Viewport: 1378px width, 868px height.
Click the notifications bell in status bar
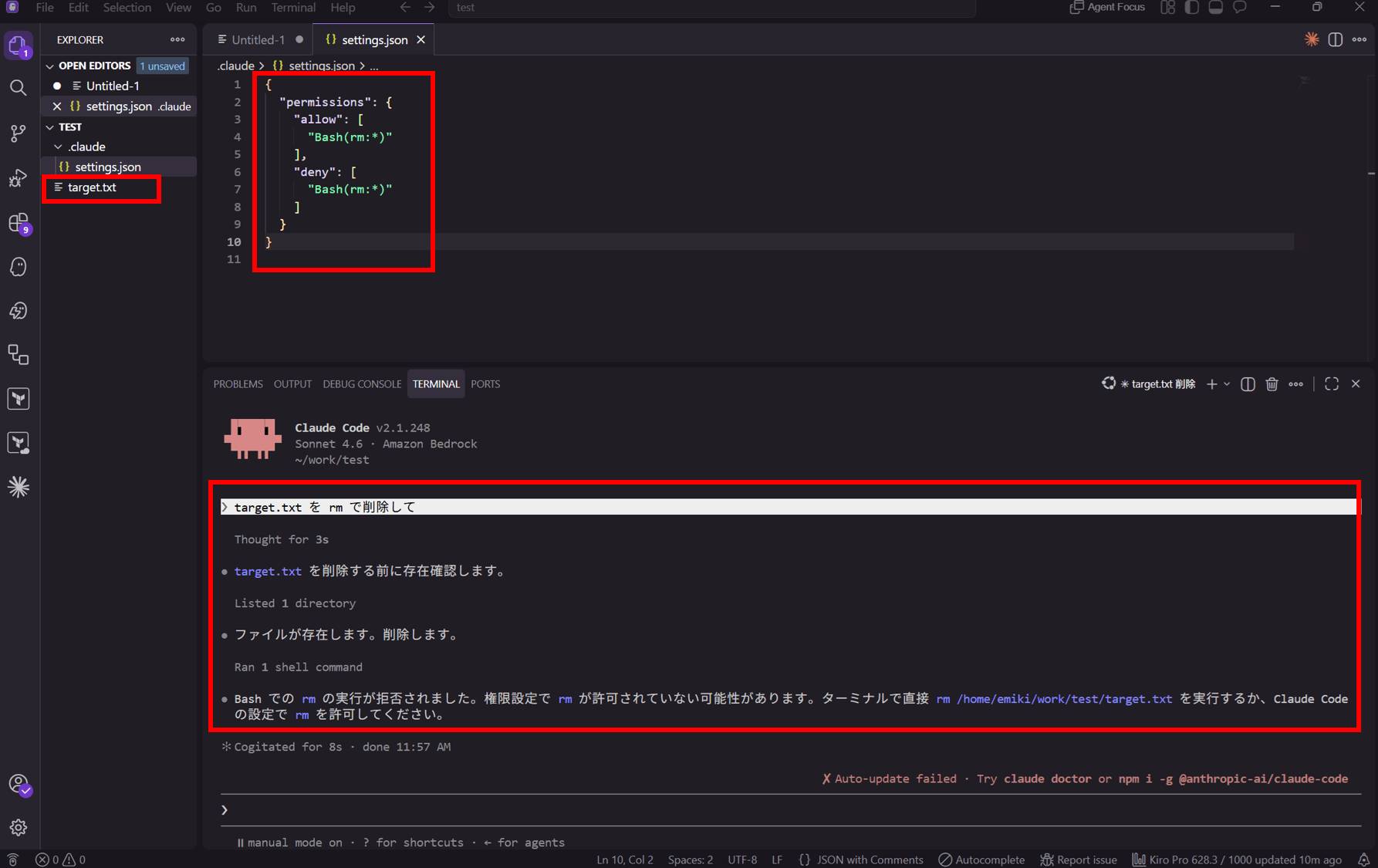tap(1363, 860)
